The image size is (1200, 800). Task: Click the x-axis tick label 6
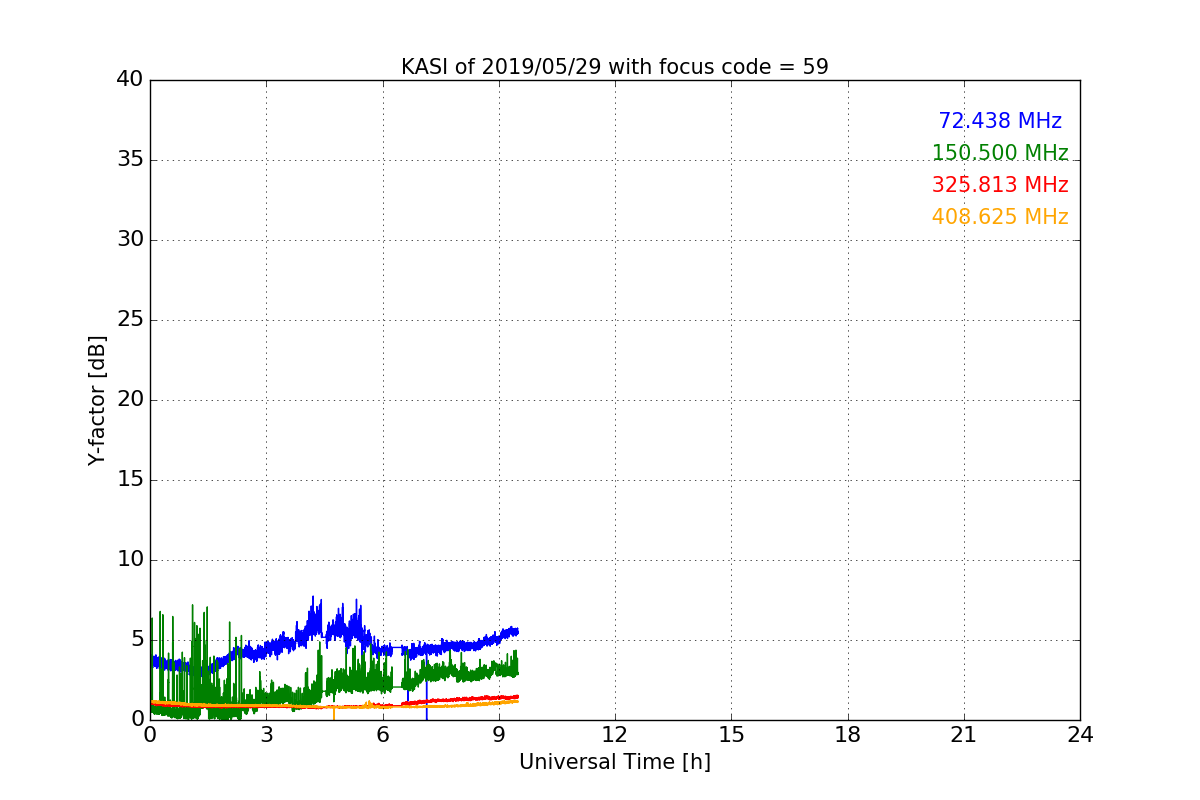[382, 735]
